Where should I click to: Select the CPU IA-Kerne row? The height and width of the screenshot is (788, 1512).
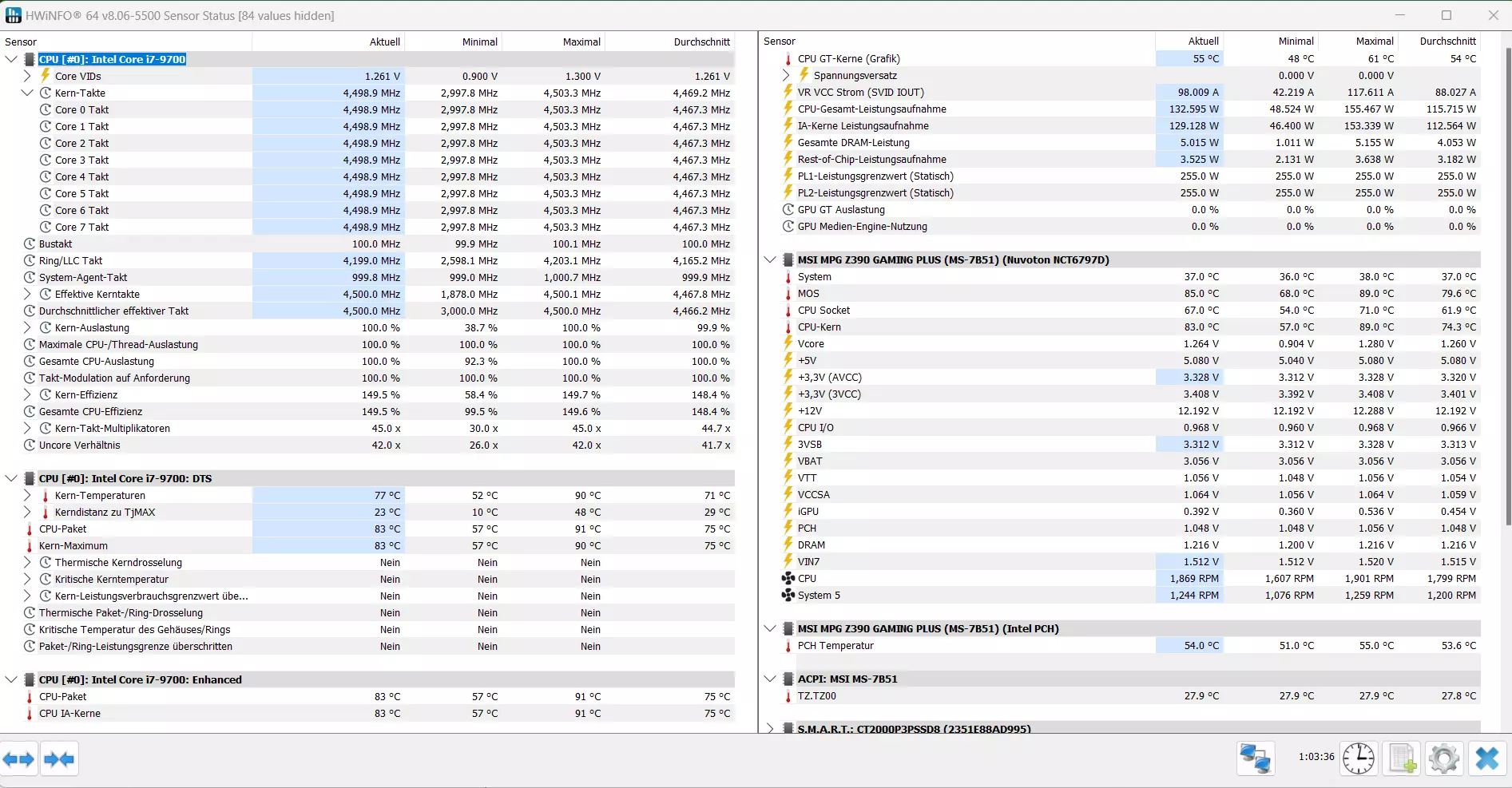click(378, 713)
